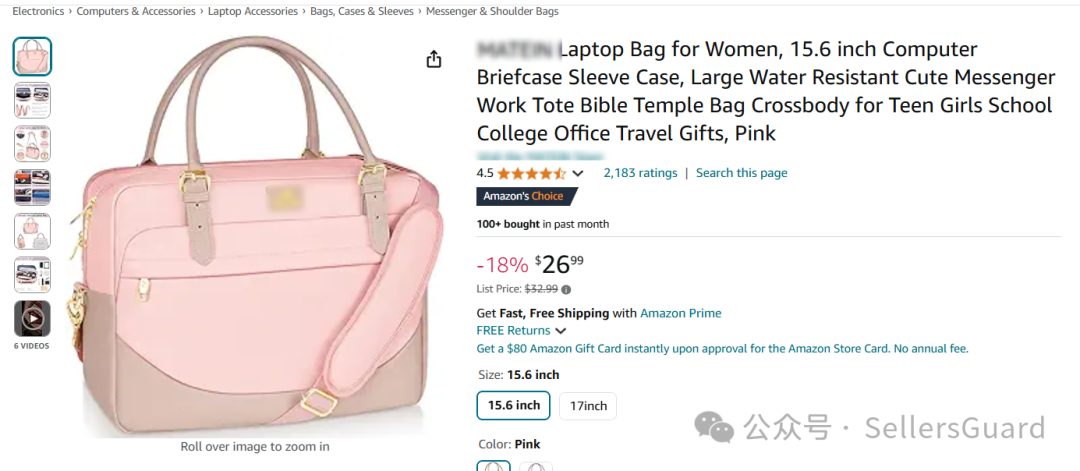Screen dimensions: 1080x471
Task: Expand the rating breakdown chevron
Action: click(x=578, y=174)
